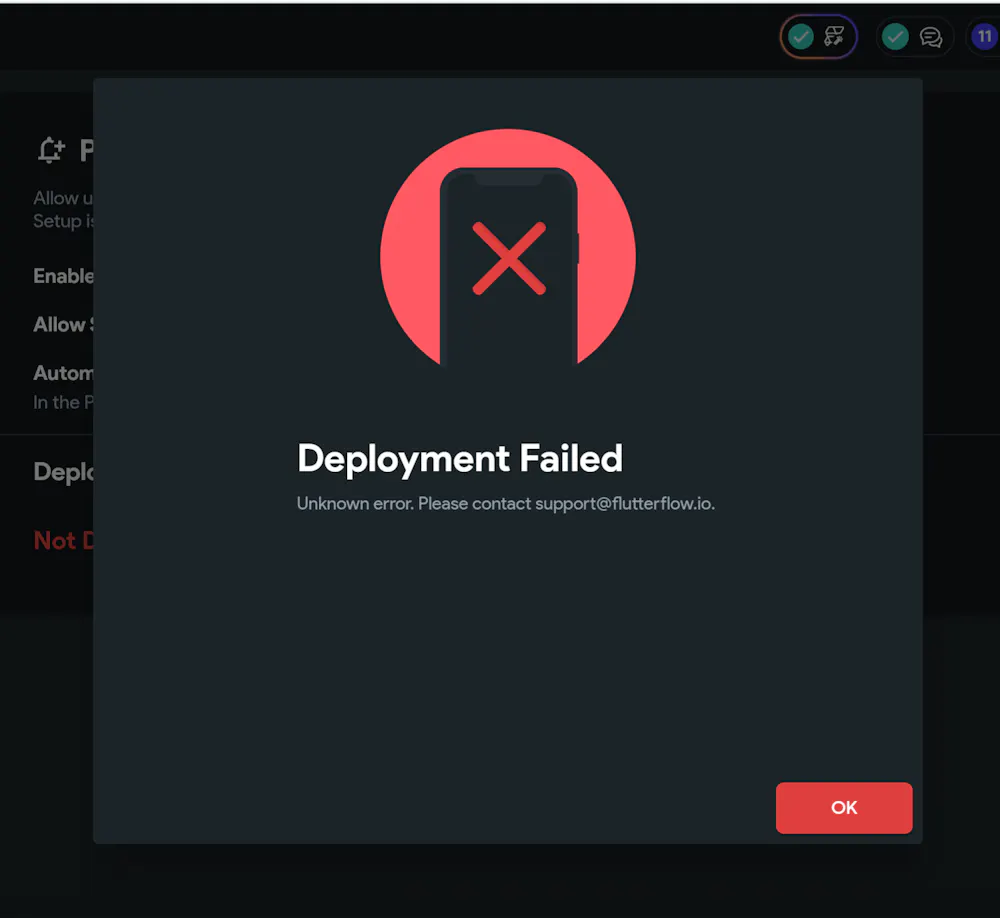1000x918 pixels.
Task: Click the green checkmark beside the comments icon
Action: 895,37
